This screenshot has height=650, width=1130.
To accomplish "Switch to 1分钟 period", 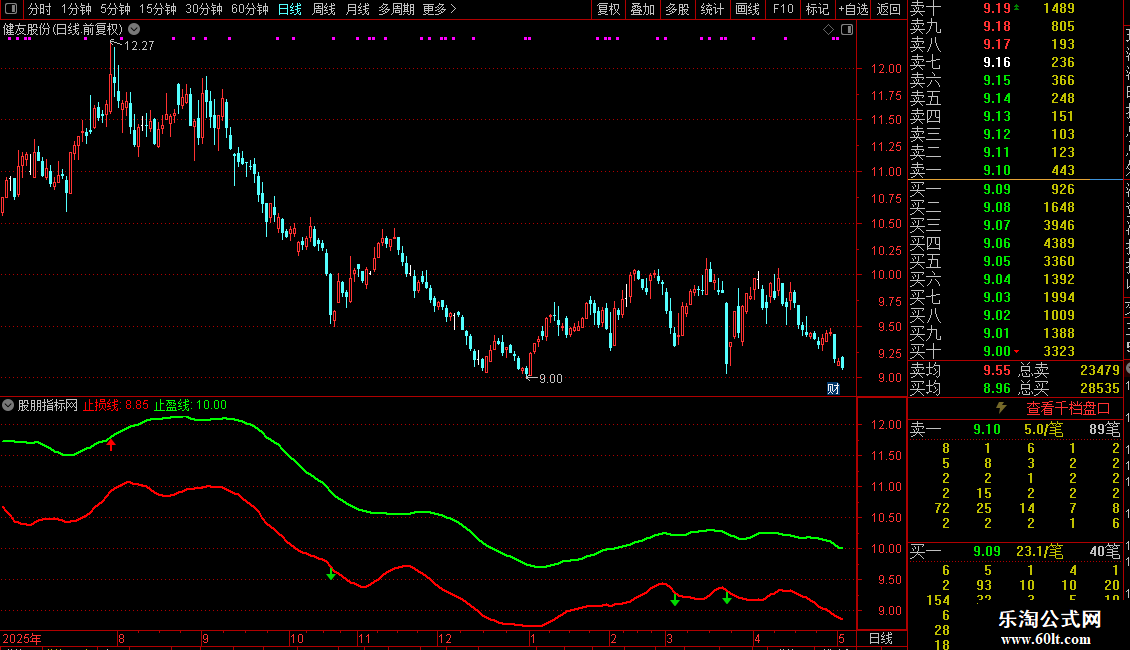I will pos(76,9).
